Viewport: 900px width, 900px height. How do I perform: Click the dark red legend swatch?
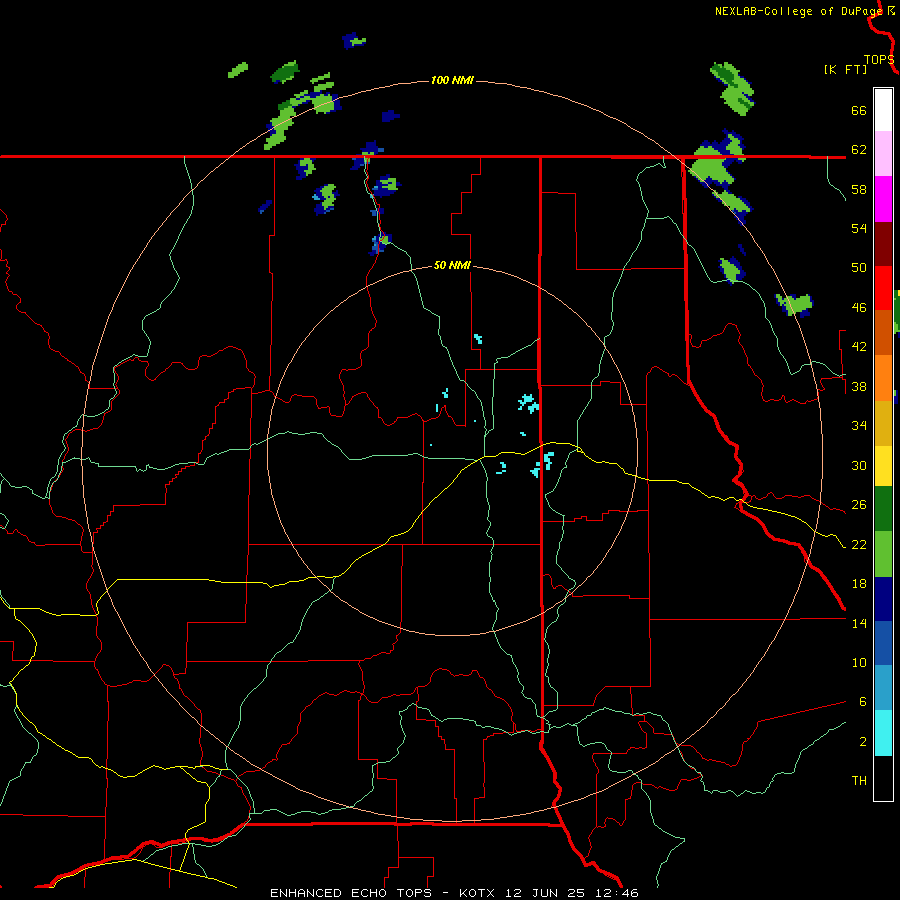point(883,244)
